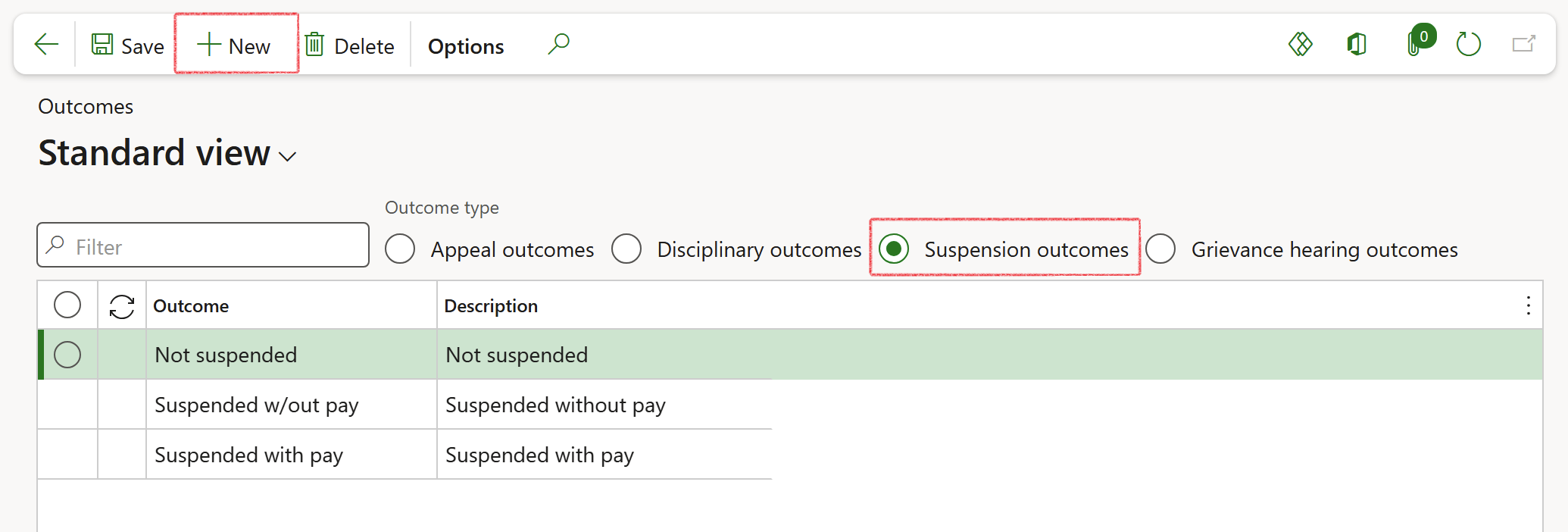The width and height of the screenshot is (1568, 532).
Task: Select the Suspended with pay row
Action: (x=248, y=455)
